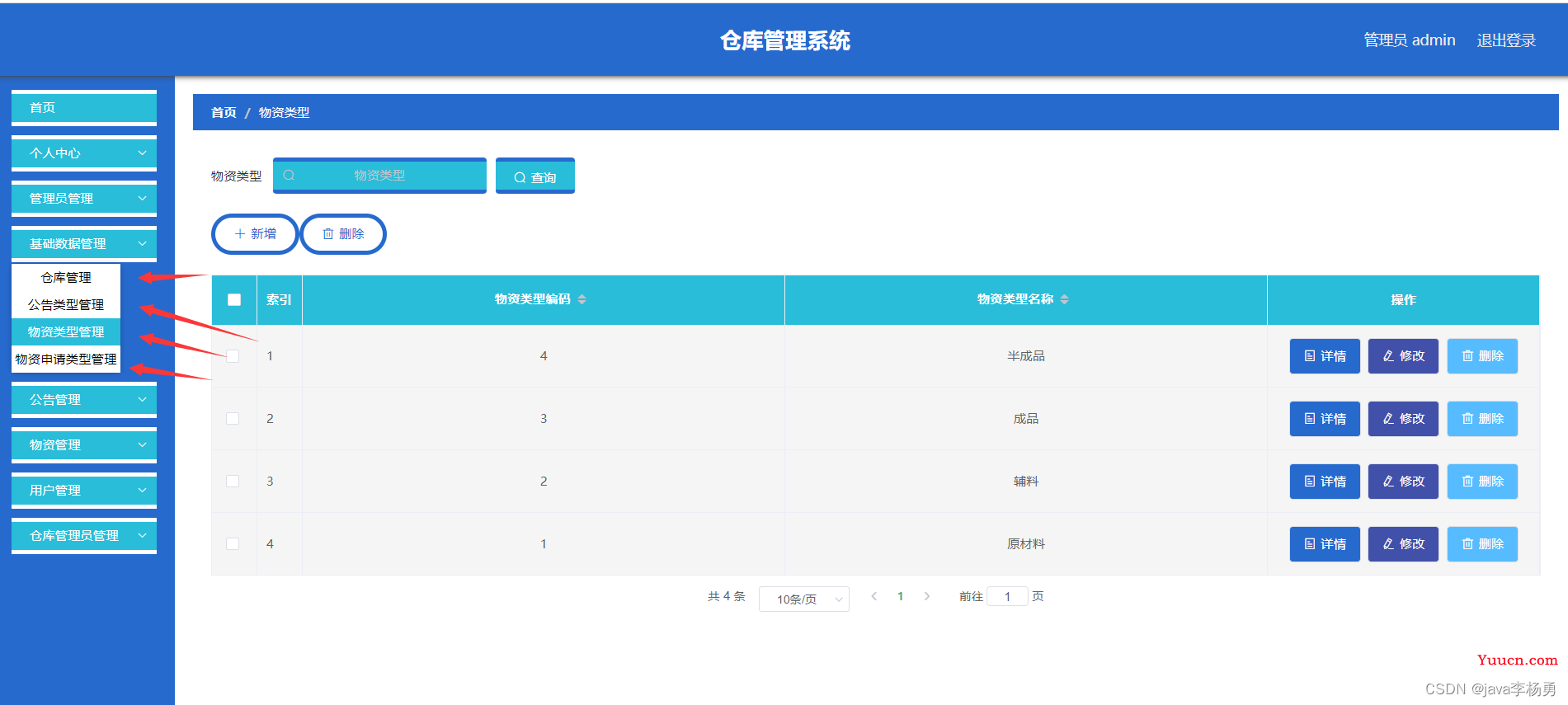The image size is (1568, 705).
Task: Select 物资类型管理 submenu item
Action: pos(66,332)
